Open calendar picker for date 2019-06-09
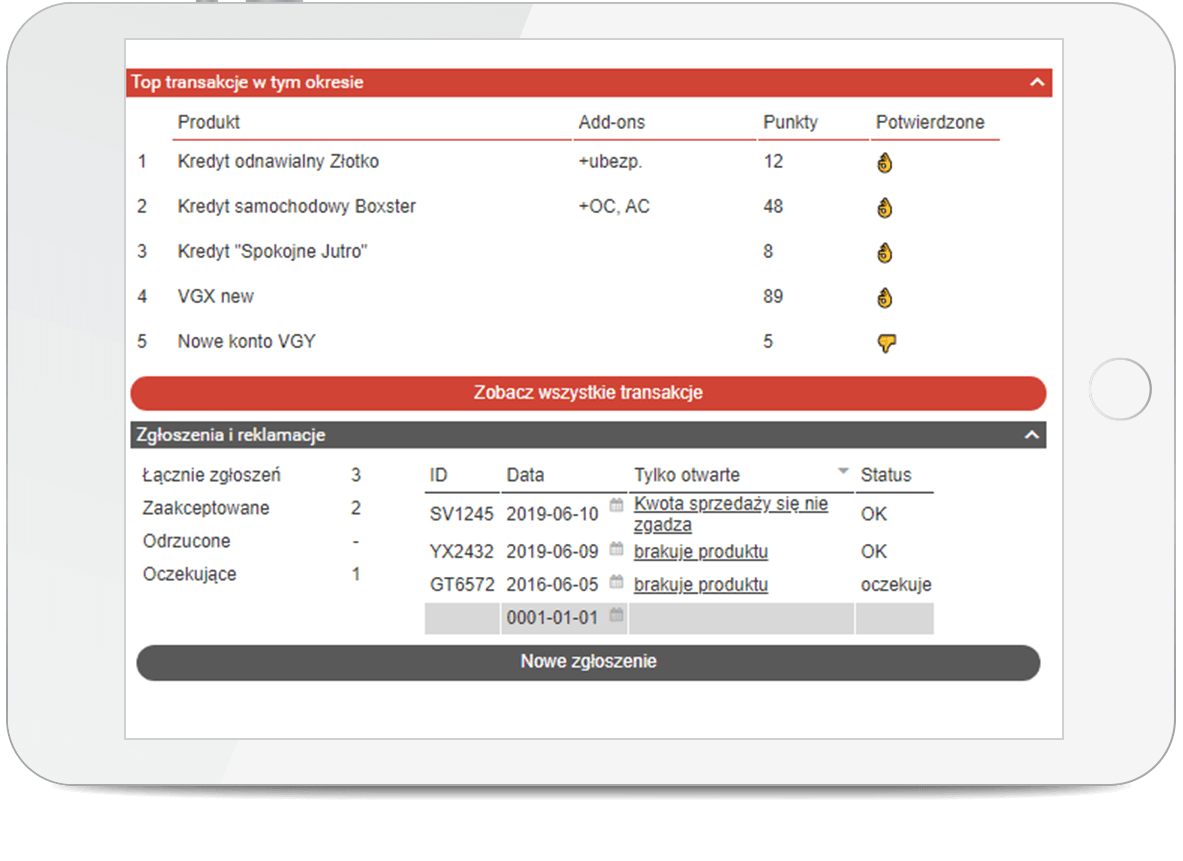 [x=616, y=549]
